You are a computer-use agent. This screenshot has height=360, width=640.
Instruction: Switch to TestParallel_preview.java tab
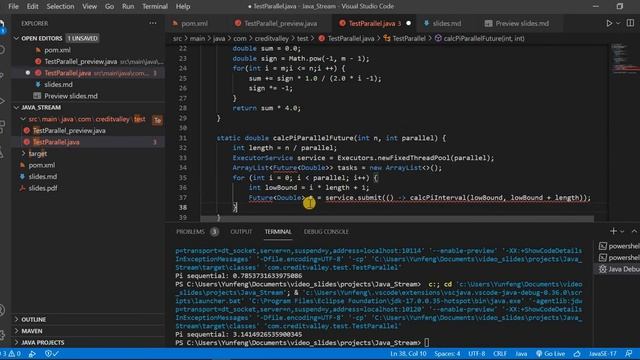(x=280, y=23)
